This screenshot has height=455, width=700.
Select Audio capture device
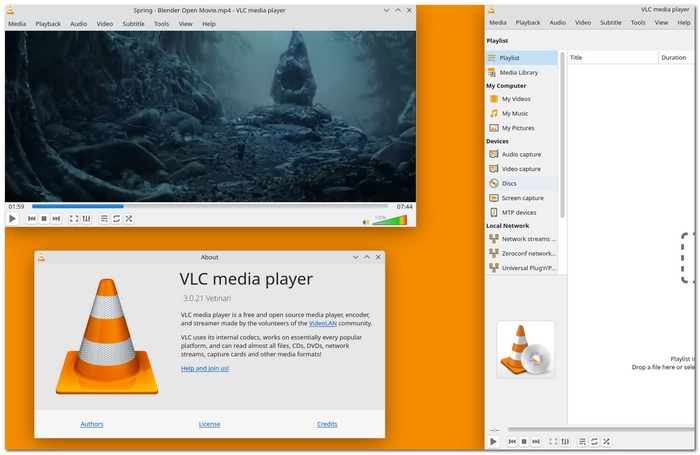click(521, 154)
